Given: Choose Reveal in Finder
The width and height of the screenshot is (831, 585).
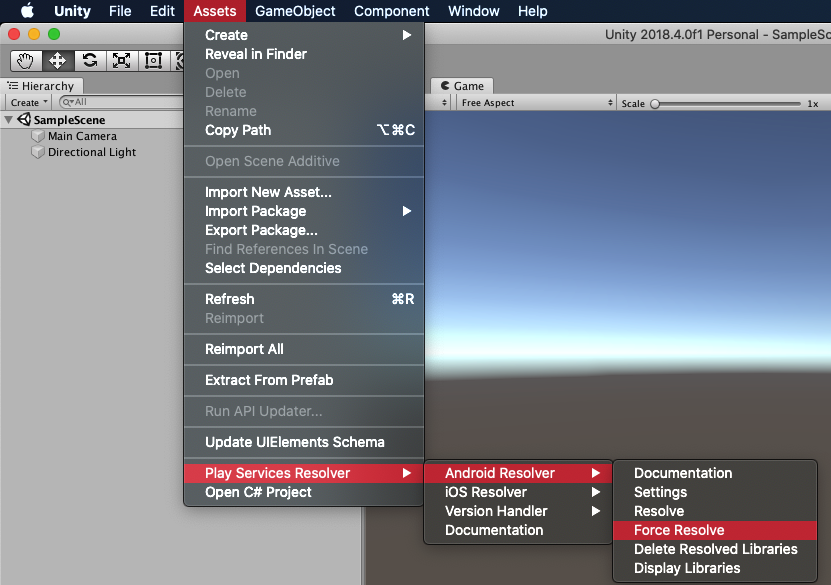Looking at the screenshot, I should [304, 54].
